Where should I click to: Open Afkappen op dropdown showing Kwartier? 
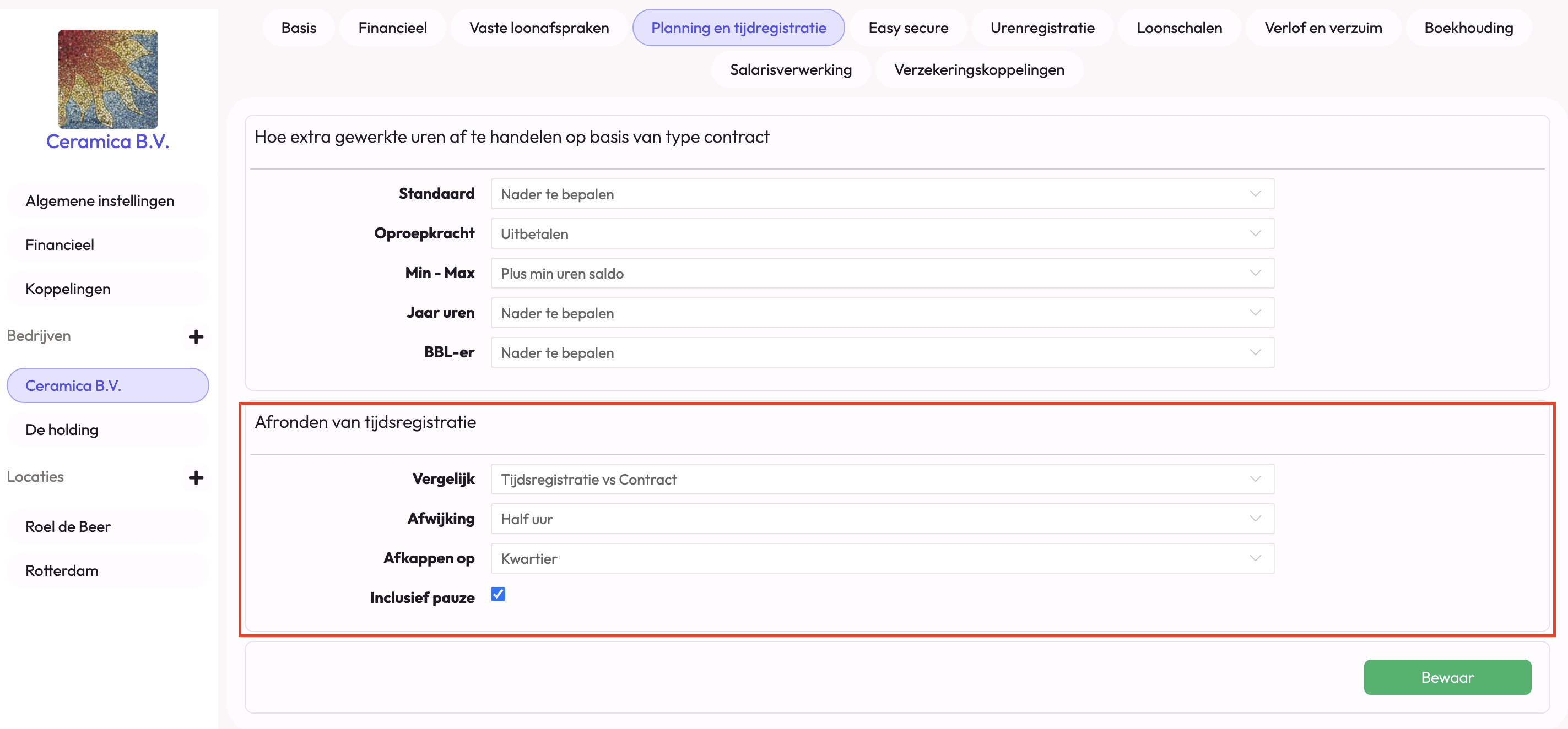[x=882, y=559]
